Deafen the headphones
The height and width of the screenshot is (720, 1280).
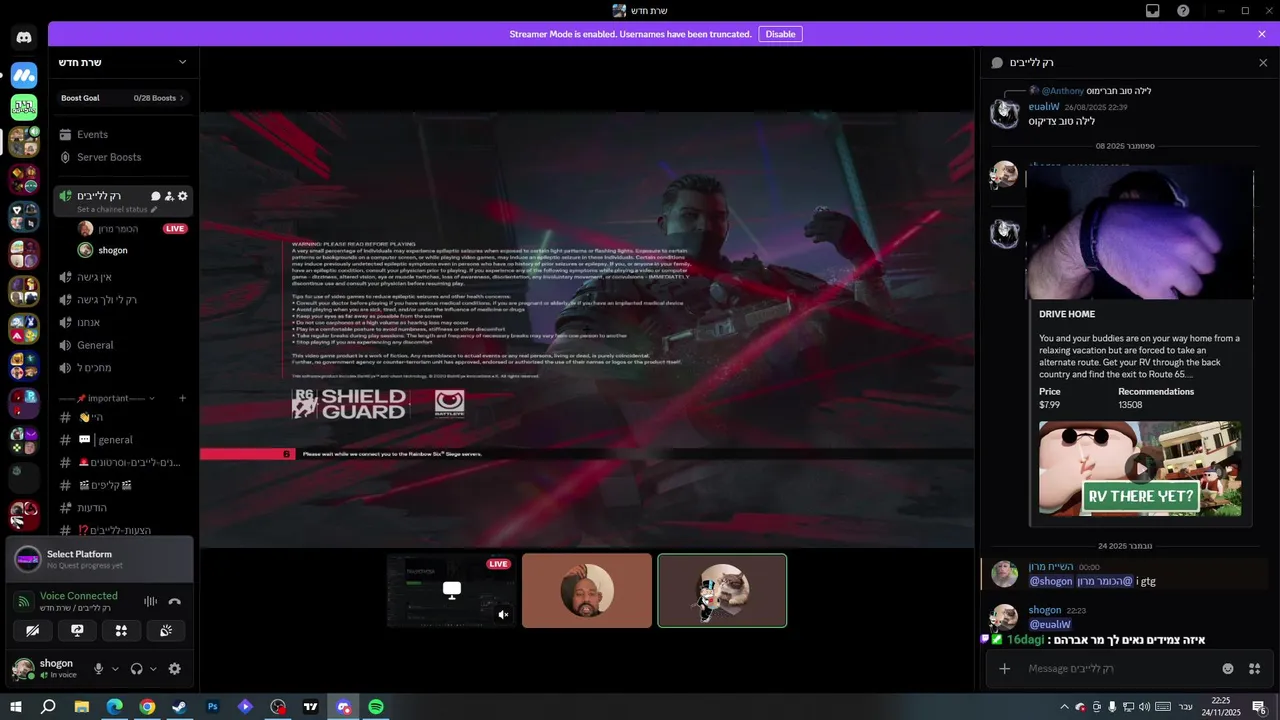137,669
